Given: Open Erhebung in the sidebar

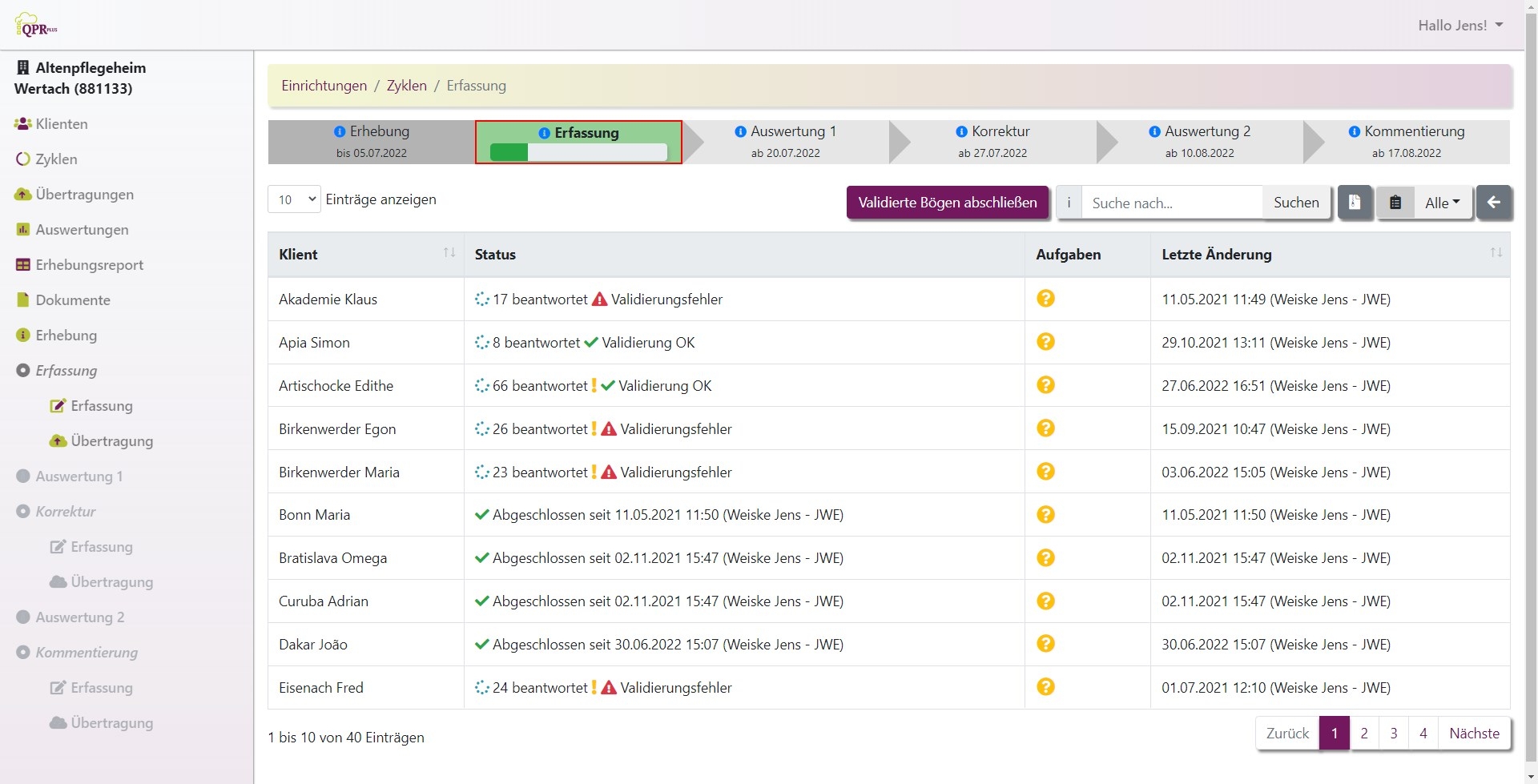Looking at the screenshot, I should pyautogui.click(x=56, y=336).
